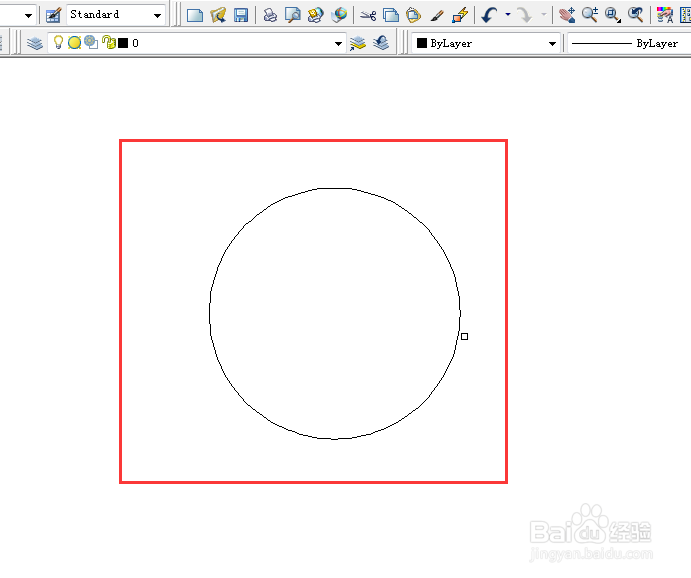Click the Plot printer icon
This screenshot has height=578, width=691.
click(x=270, y=15)
